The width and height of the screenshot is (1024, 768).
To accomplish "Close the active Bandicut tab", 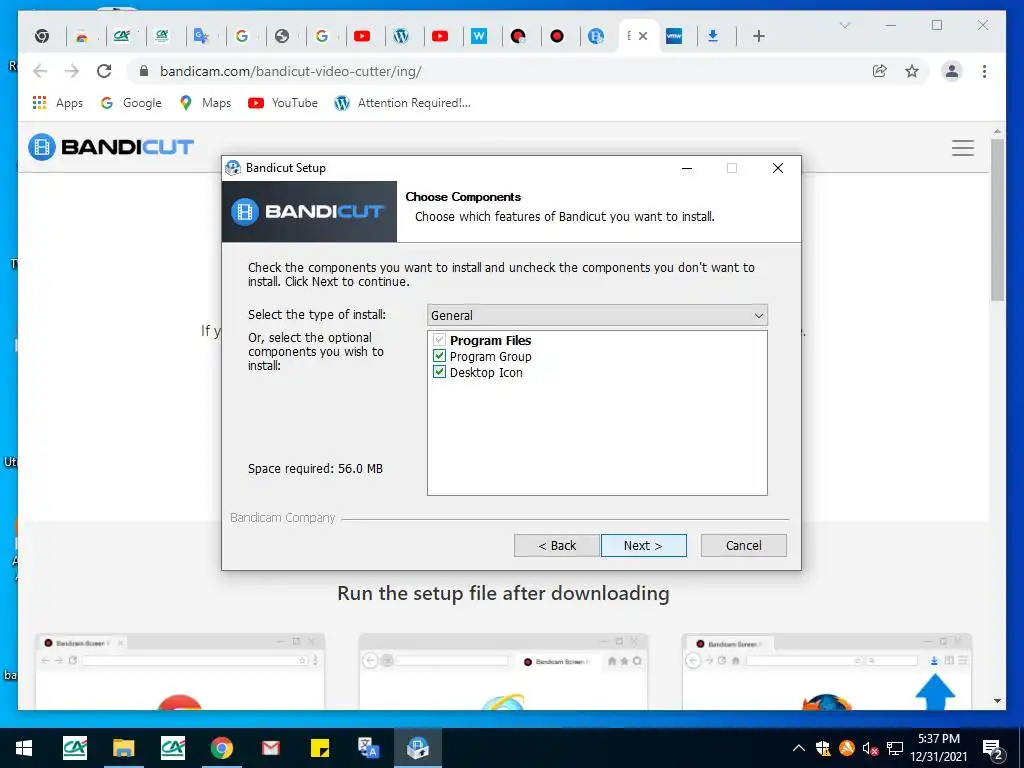I will coord(643,36).
